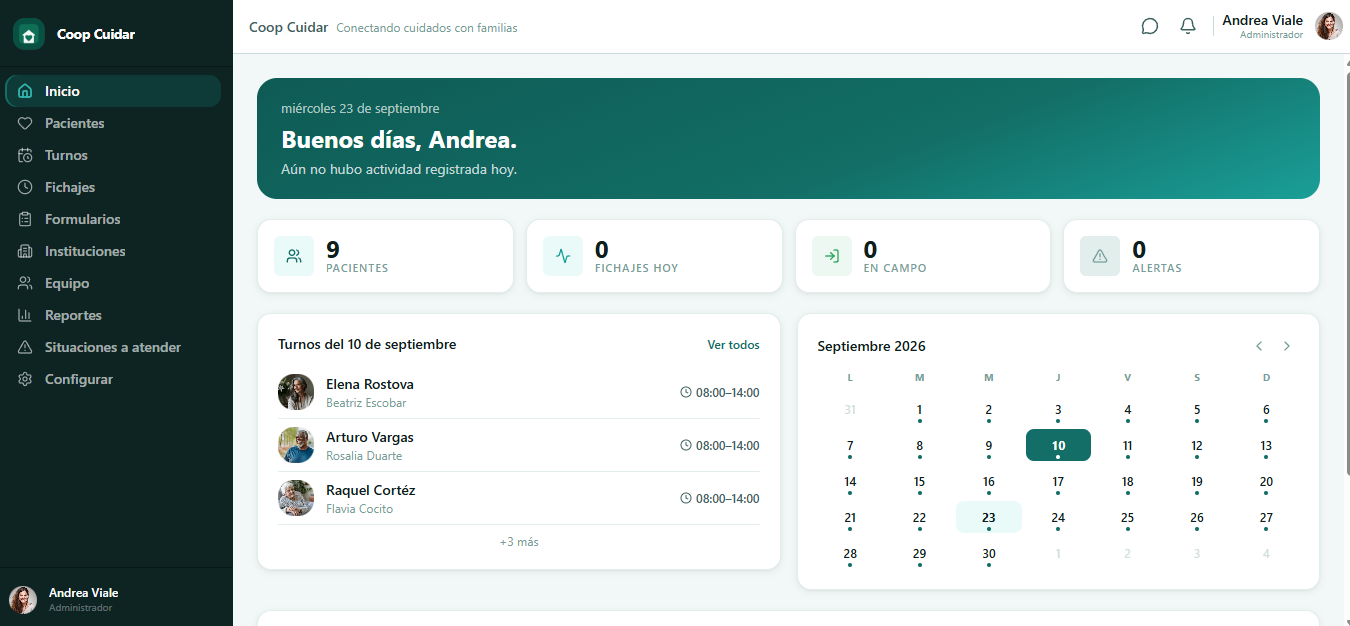Click caregiver name Rosalia Duarte

click(364, 456)
